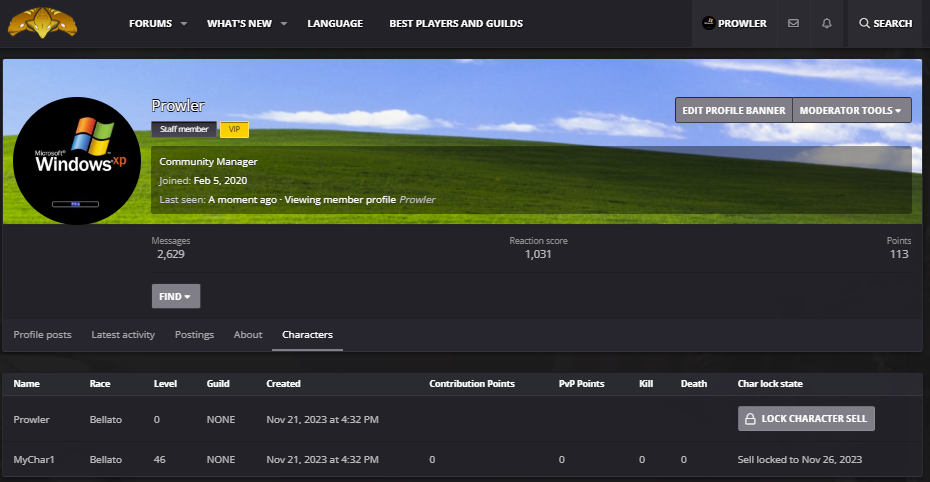Click the Staff member badge
This screenshot has height=482, width=930.
point(184,129)
